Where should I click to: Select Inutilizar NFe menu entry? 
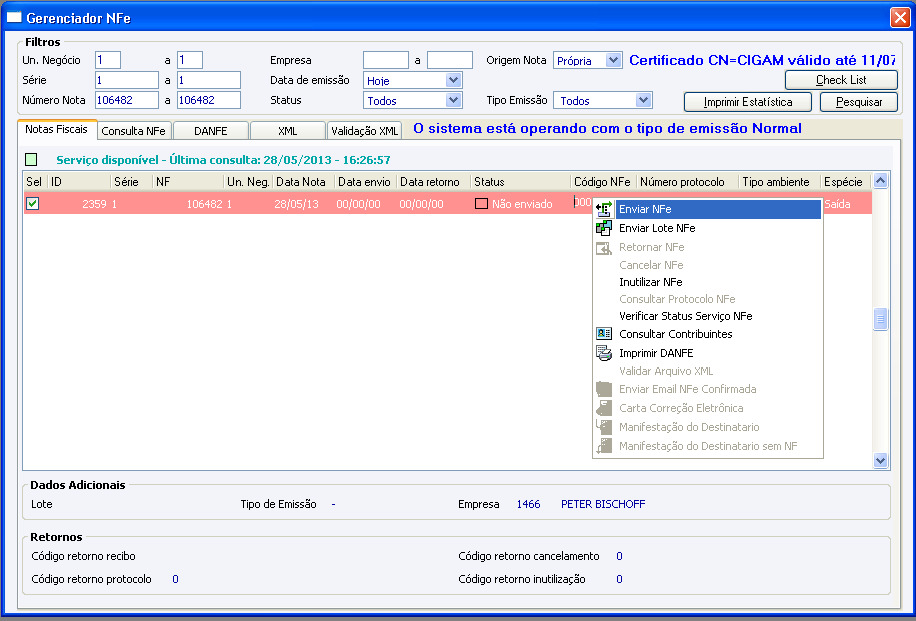pyautogui.click(x=707, y=282)
